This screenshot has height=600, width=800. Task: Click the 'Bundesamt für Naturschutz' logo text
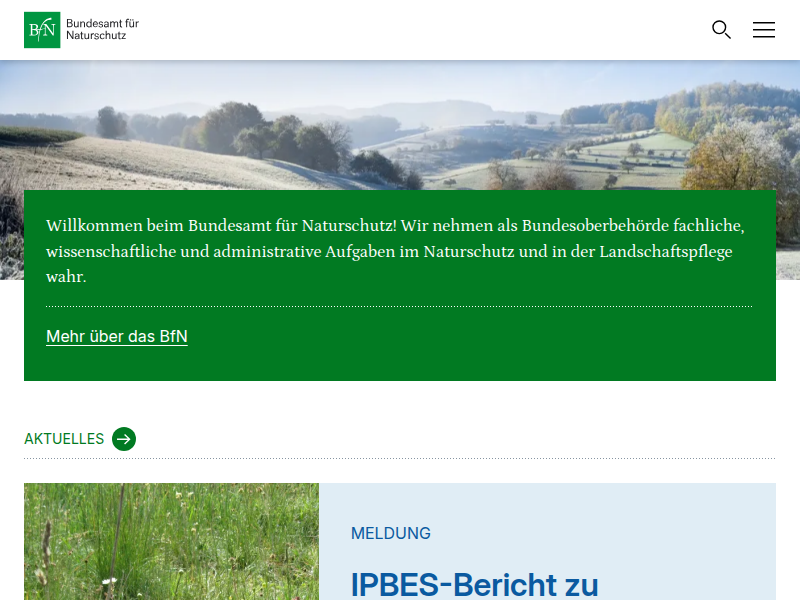click(x=102, y=29)
